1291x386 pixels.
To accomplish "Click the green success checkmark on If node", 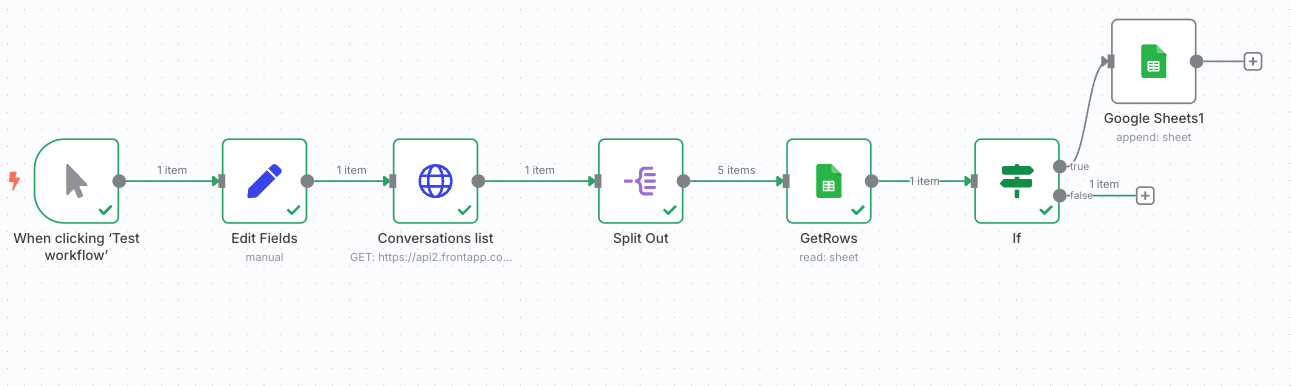I will (1045, 210).
